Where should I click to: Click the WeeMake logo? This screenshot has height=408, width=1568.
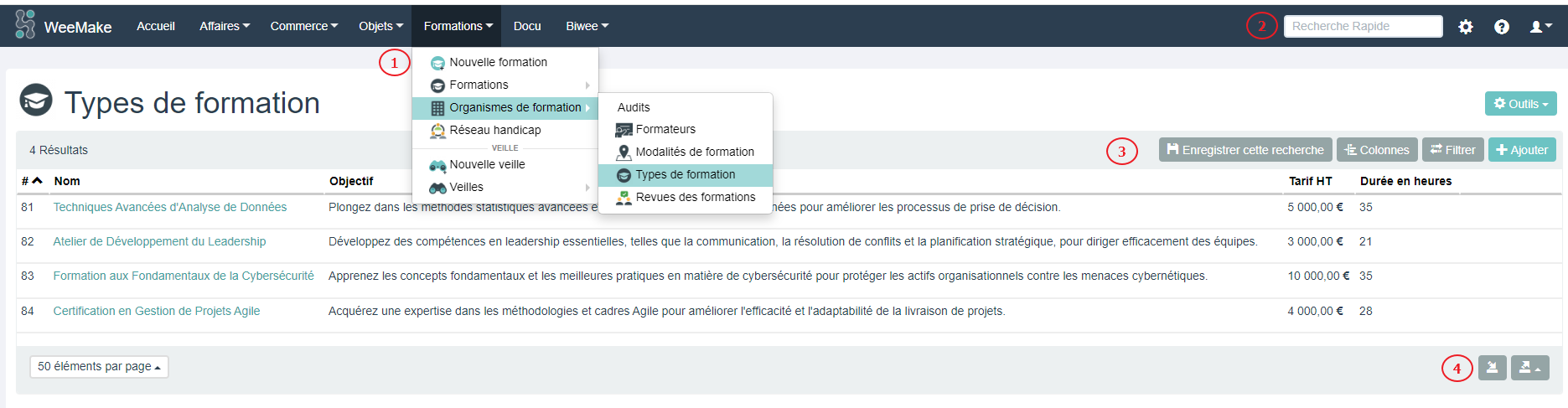(64, 26)
